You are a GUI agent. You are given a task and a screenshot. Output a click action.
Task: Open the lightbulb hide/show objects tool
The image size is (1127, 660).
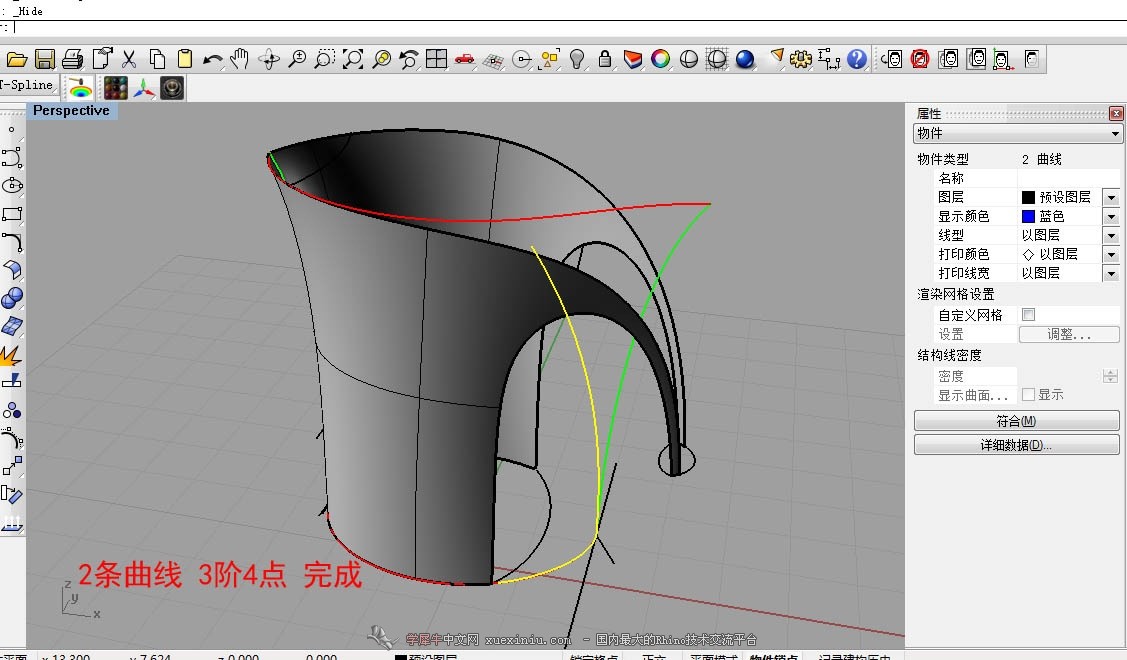[576, 59]
